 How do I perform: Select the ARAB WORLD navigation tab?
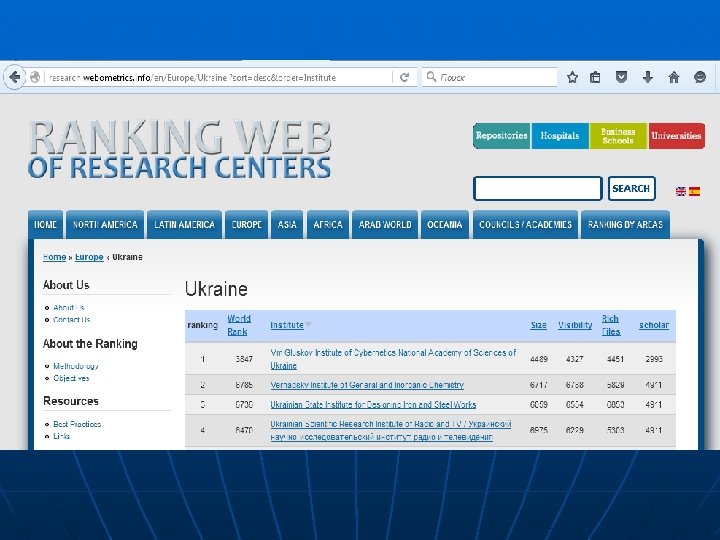385,225
